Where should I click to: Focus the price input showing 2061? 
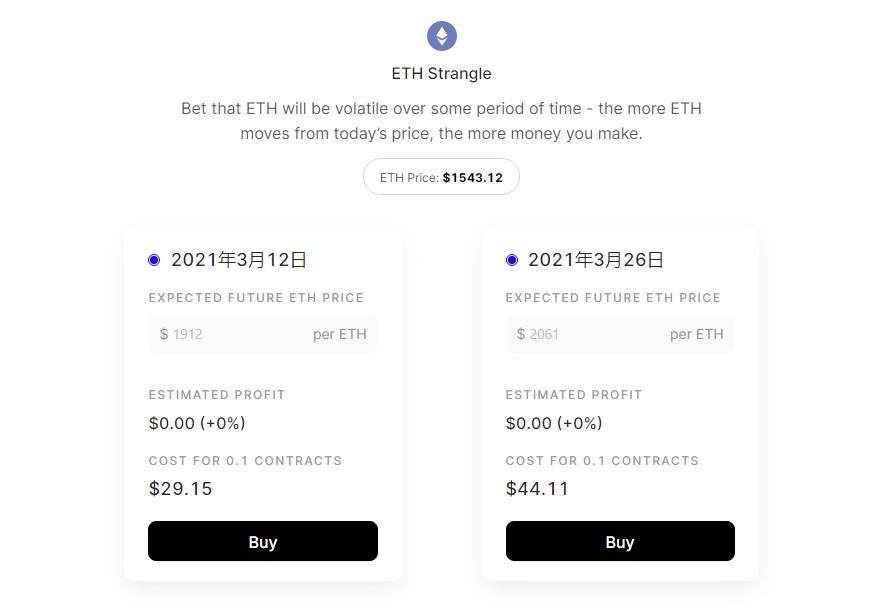click(592, 334)
